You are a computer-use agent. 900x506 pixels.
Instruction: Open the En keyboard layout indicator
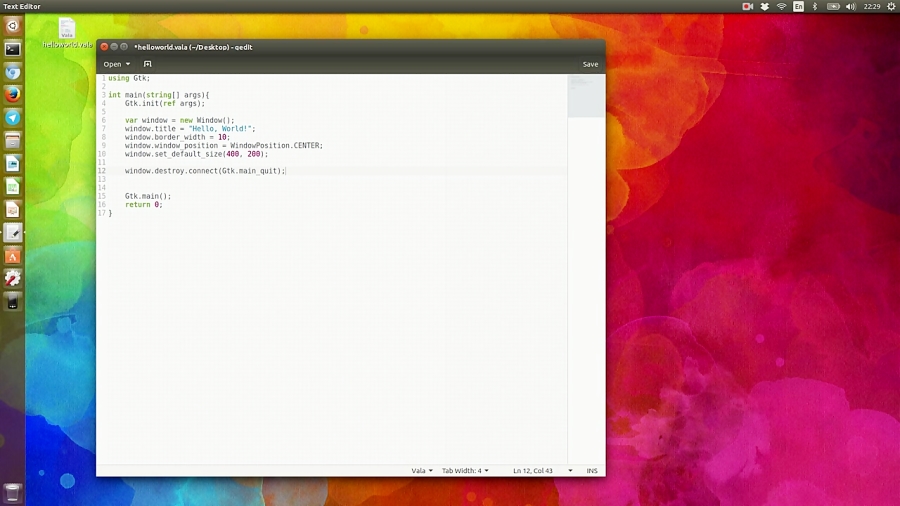tap(798, 6)
